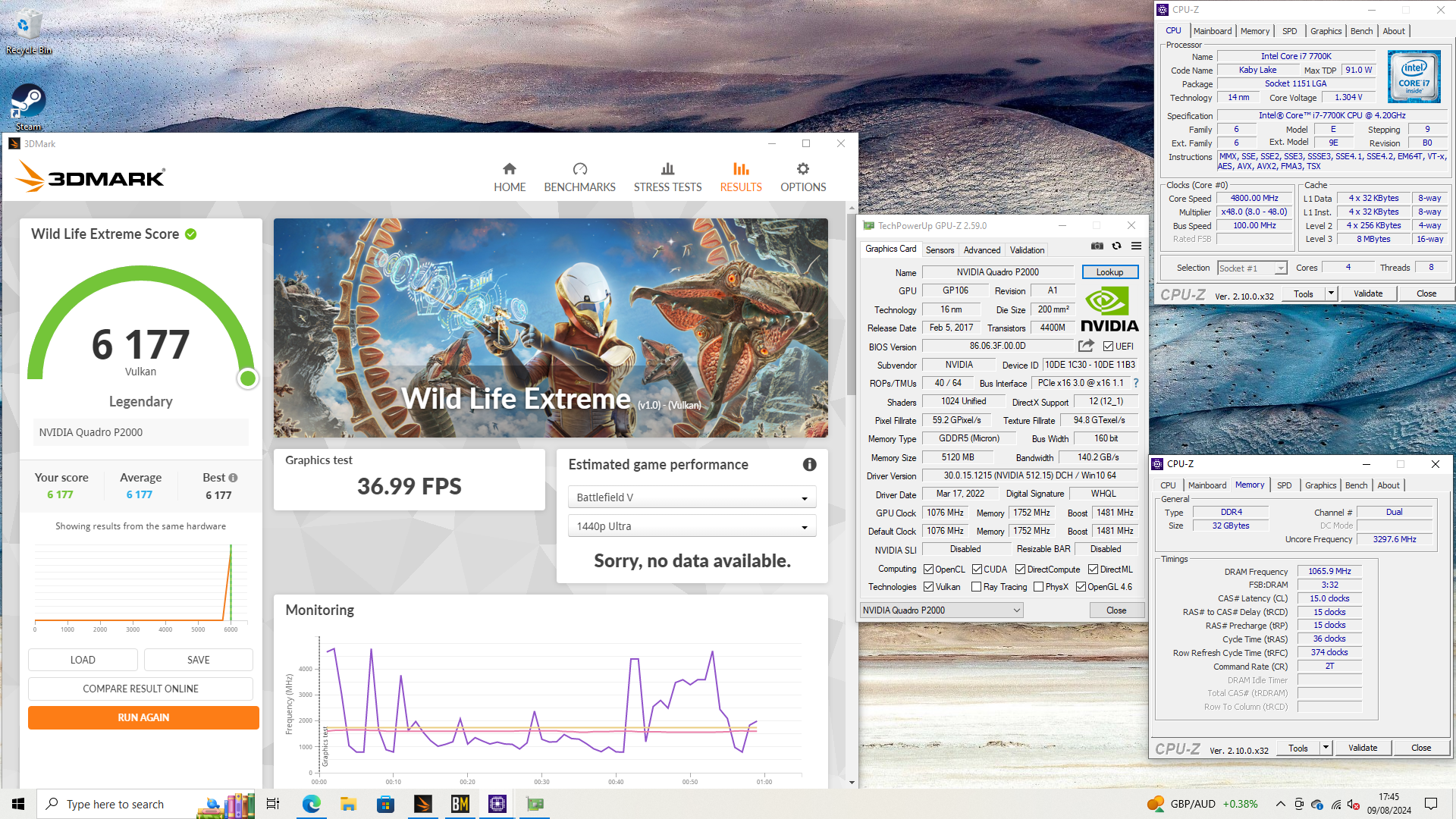Switch to the Sensors tab in GPU-Z
This screenshot has height=819, width=1456.
(940, 249)
